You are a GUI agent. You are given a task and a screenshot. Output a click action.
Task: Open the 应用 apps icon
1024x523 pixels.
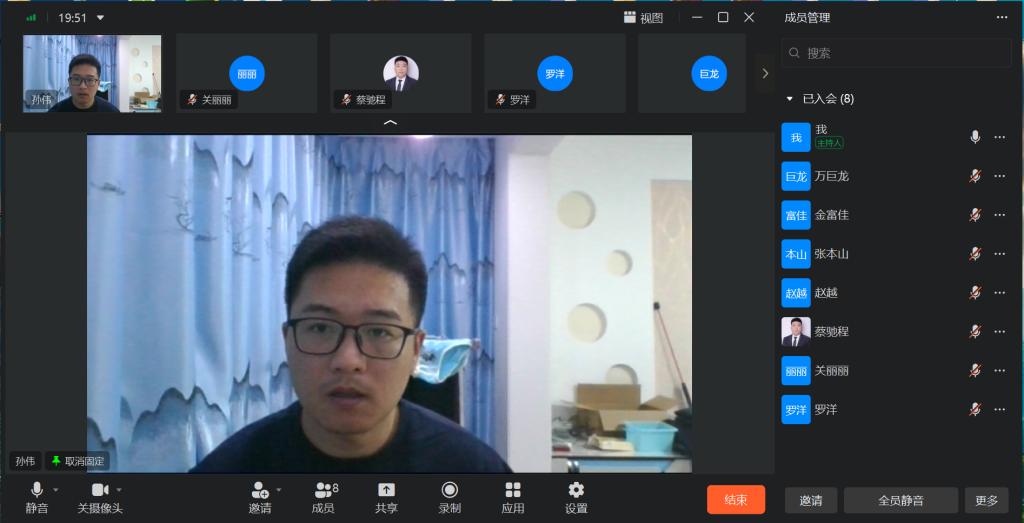coord(513,490)
